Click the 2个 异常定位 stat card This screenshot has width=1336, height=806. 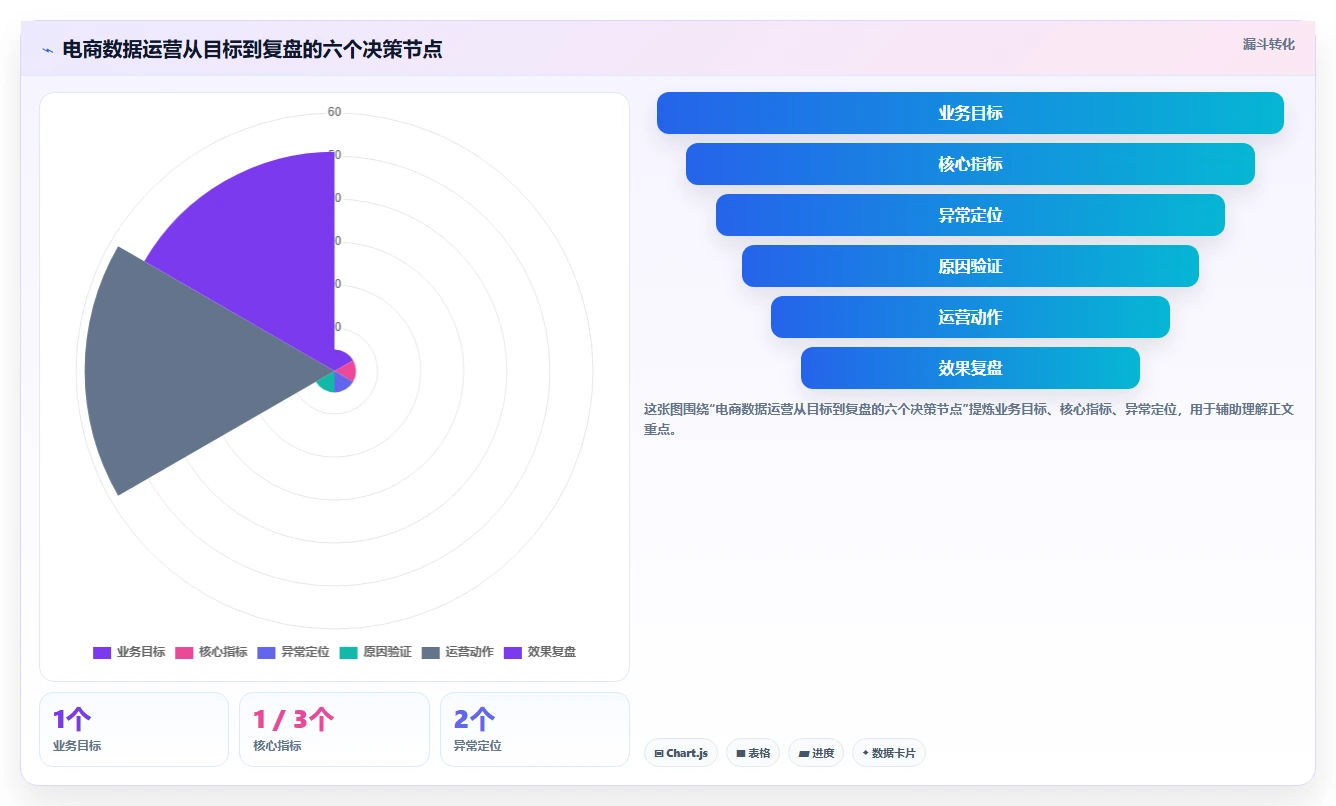pyautogui.click(x=535, y=729)
